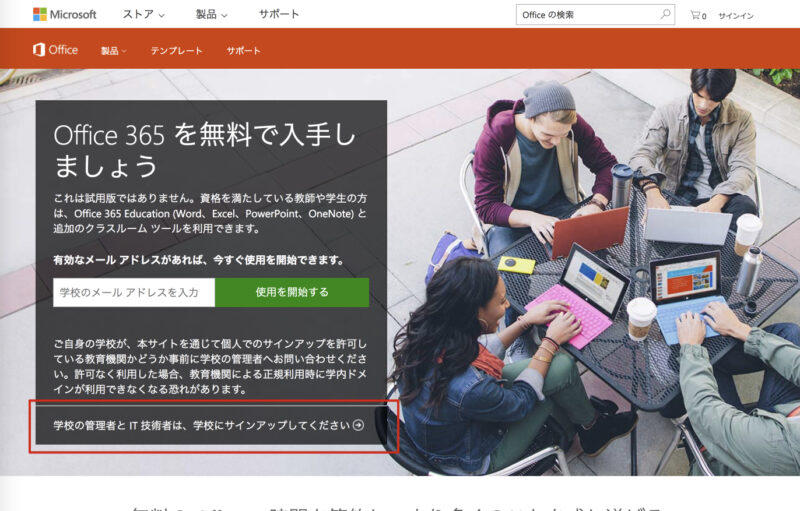Screen dimensions: 800x511
Task: Click サインイン link
Action: tap(736, 16)
